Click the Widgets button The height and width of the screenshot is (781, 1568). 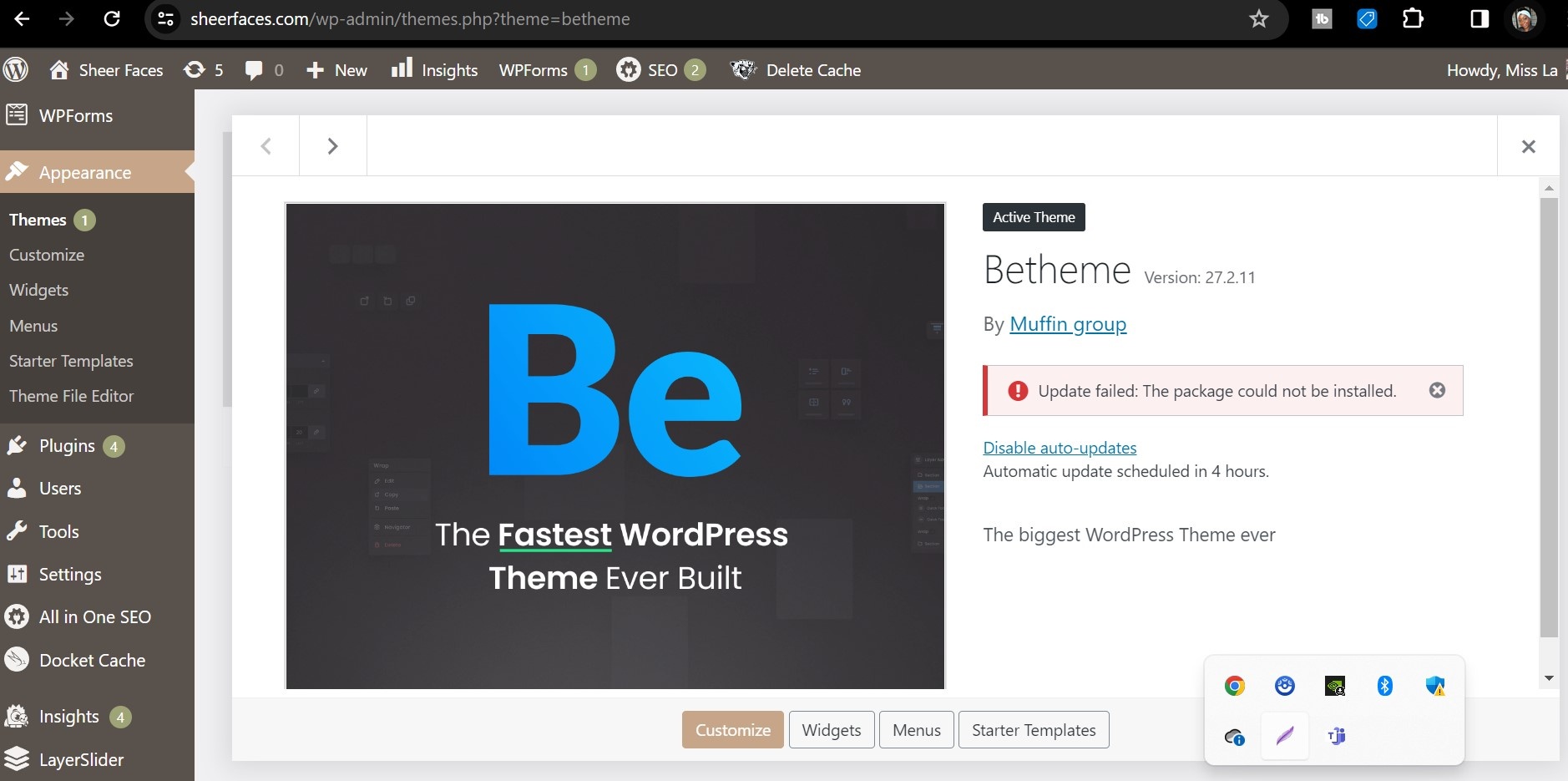[x=832, y=730]
